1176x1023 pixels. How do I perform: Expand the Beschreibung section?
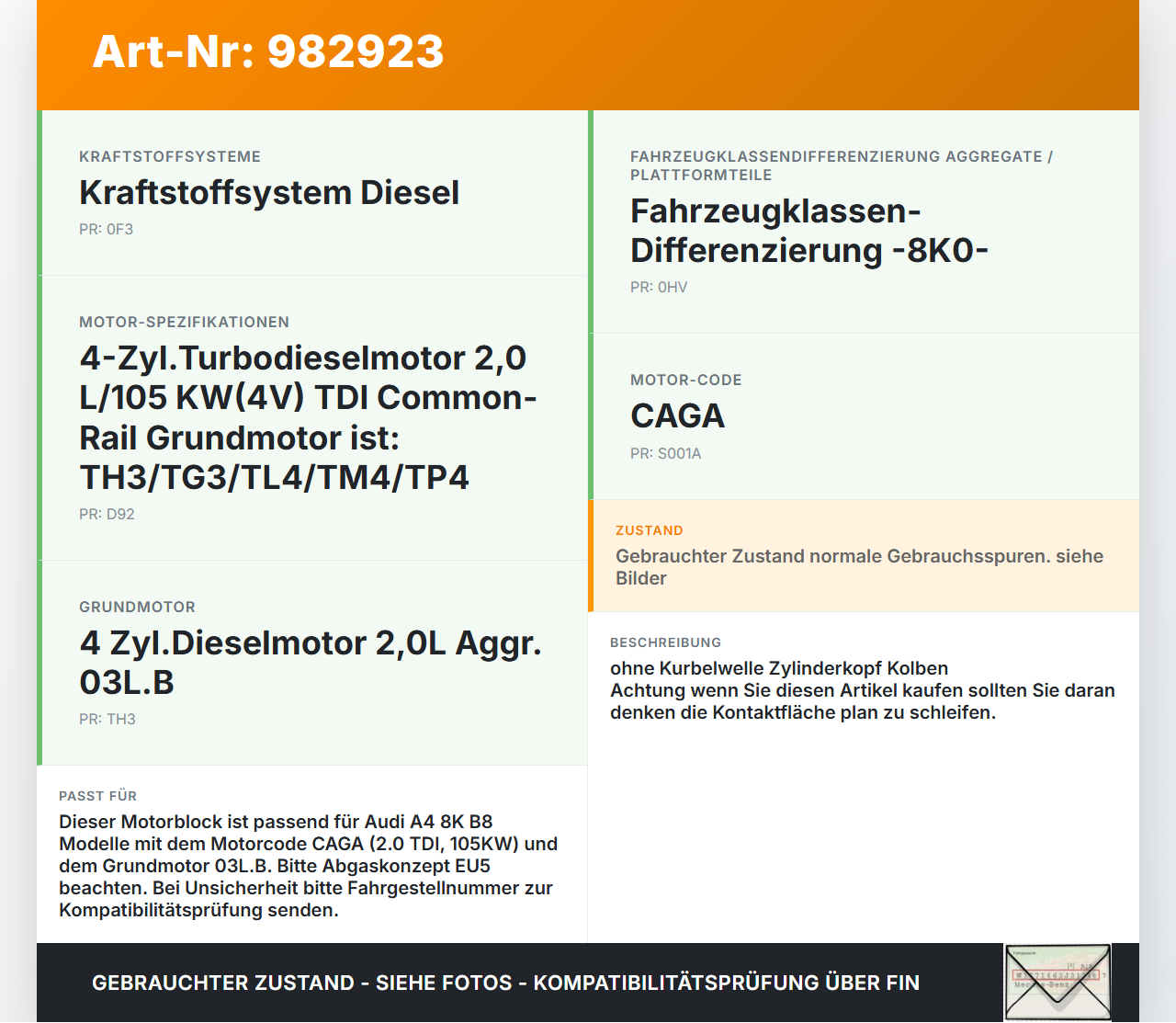[x=864, y=676]
